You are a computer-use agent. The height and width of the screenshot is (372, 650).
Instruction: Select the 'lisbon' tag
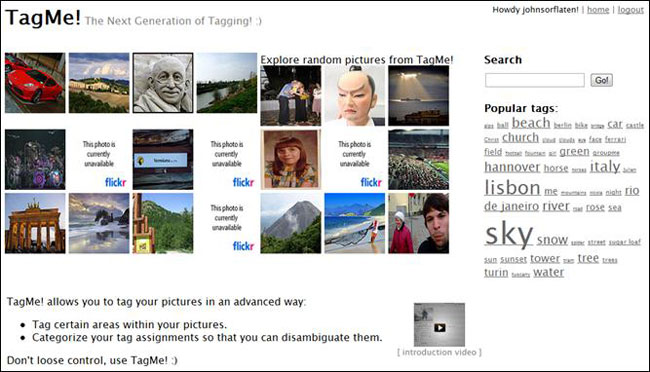[x=512, y=187]
